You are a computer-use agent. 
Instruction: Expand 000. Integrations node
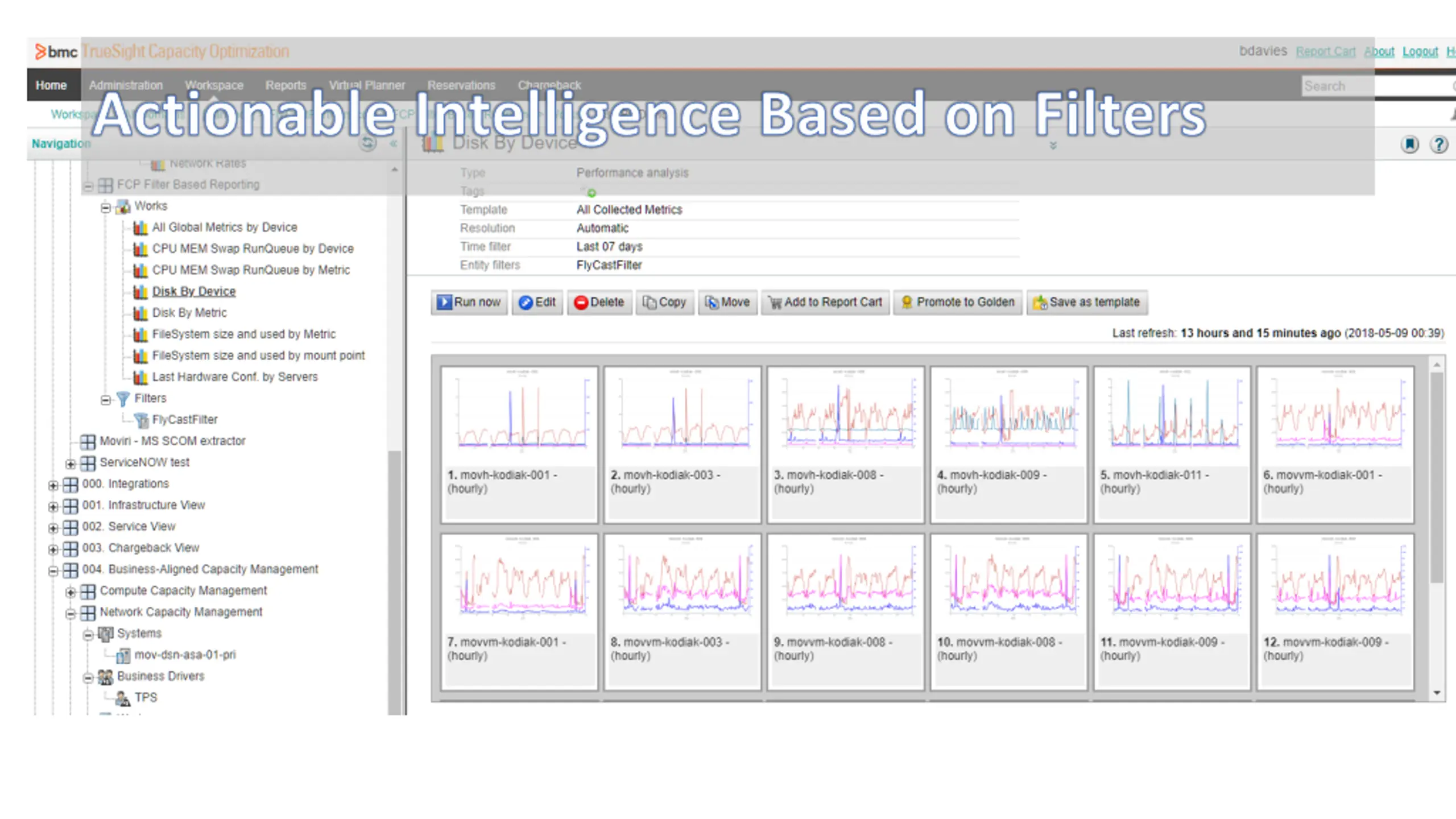53,486
